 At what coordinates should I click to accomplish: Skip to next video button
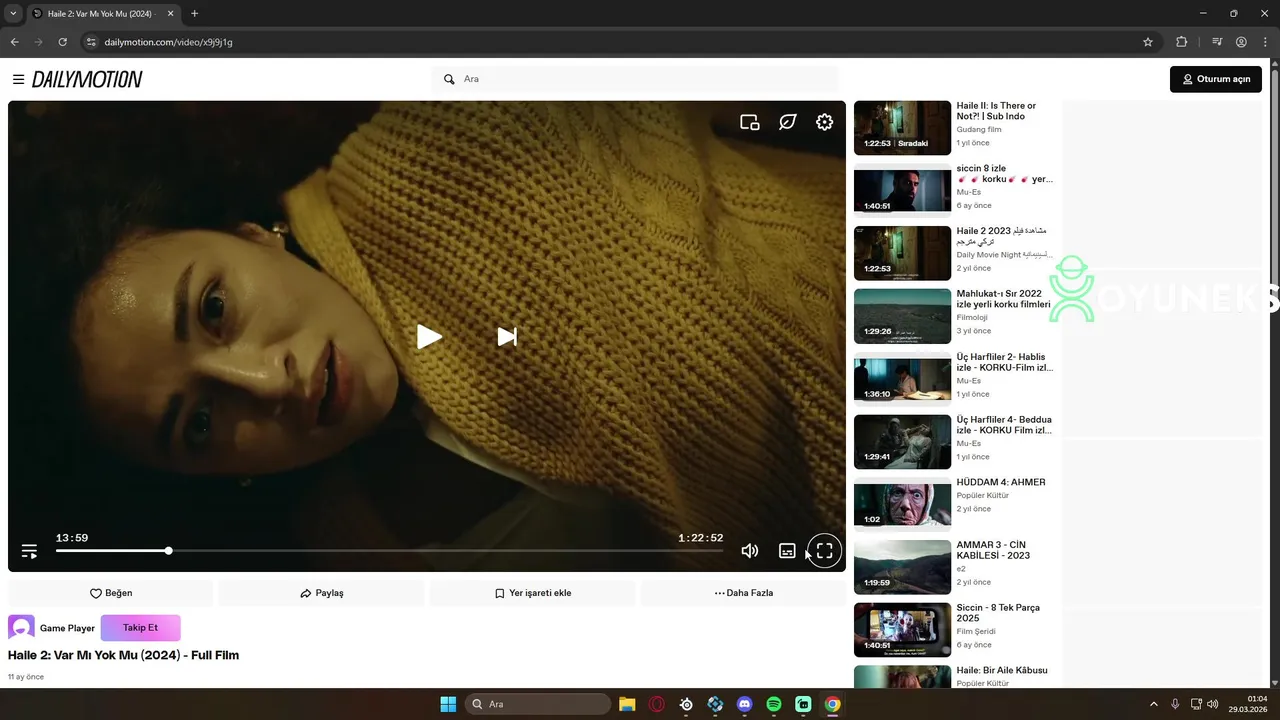(507, 337)
